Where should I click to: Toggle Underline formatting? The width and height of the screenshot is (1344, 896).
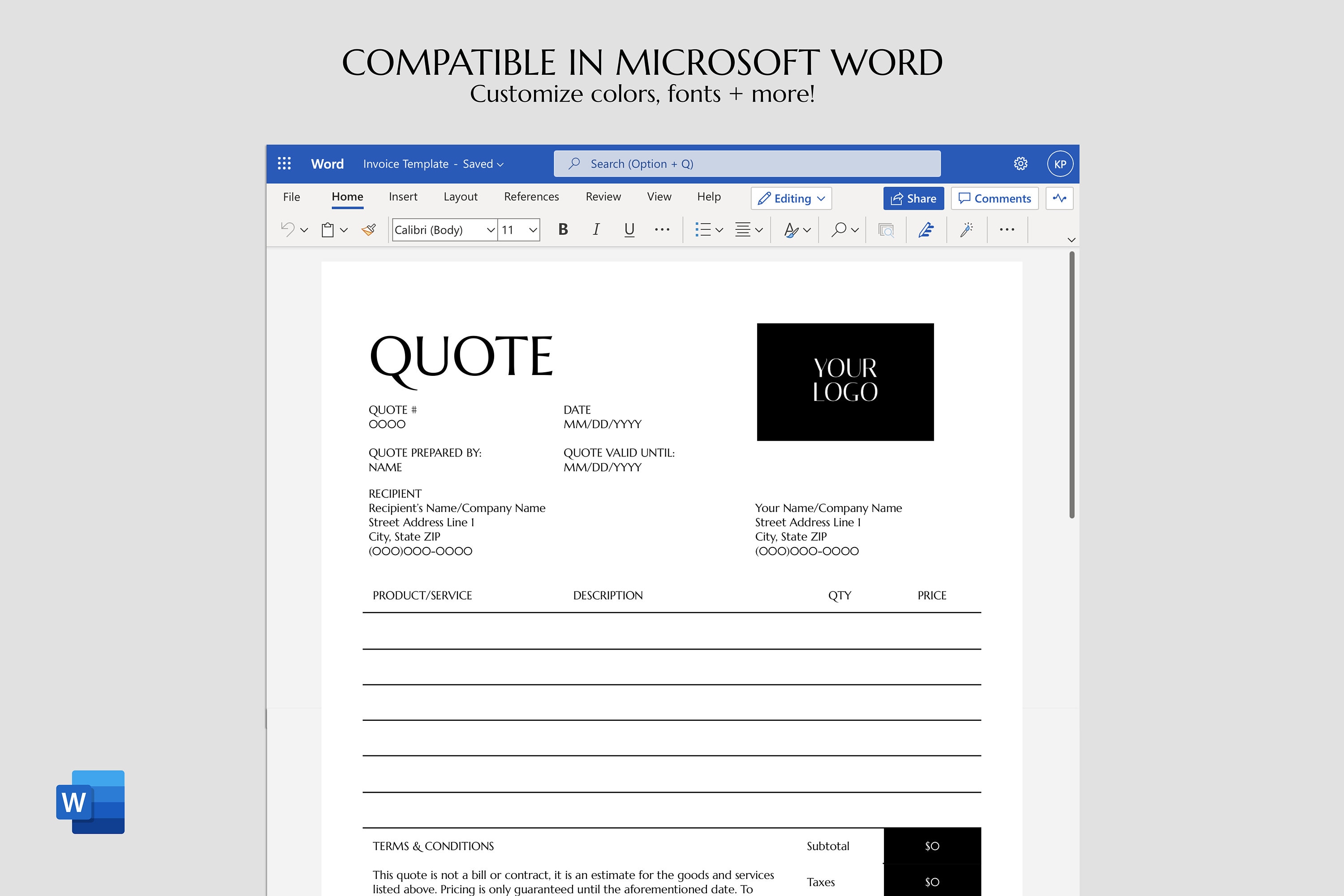pyautogui.click(x=629, y=230)
